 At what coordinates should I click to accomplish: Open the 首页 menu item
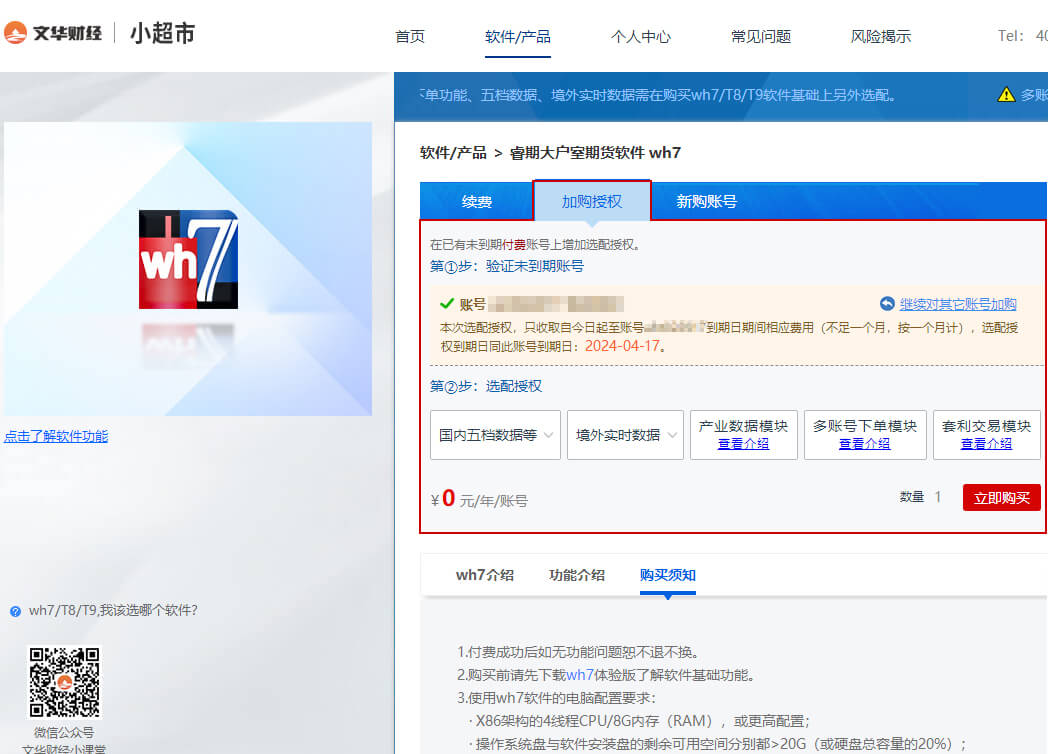tap(410, 36)
